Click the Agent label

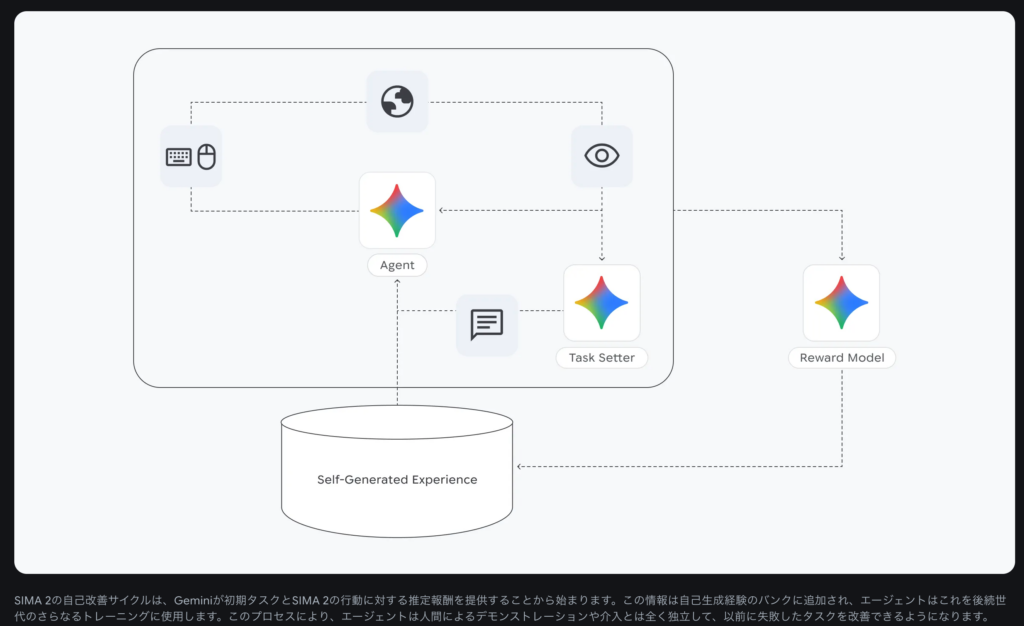pyautogui.click(x=397, y=266)
